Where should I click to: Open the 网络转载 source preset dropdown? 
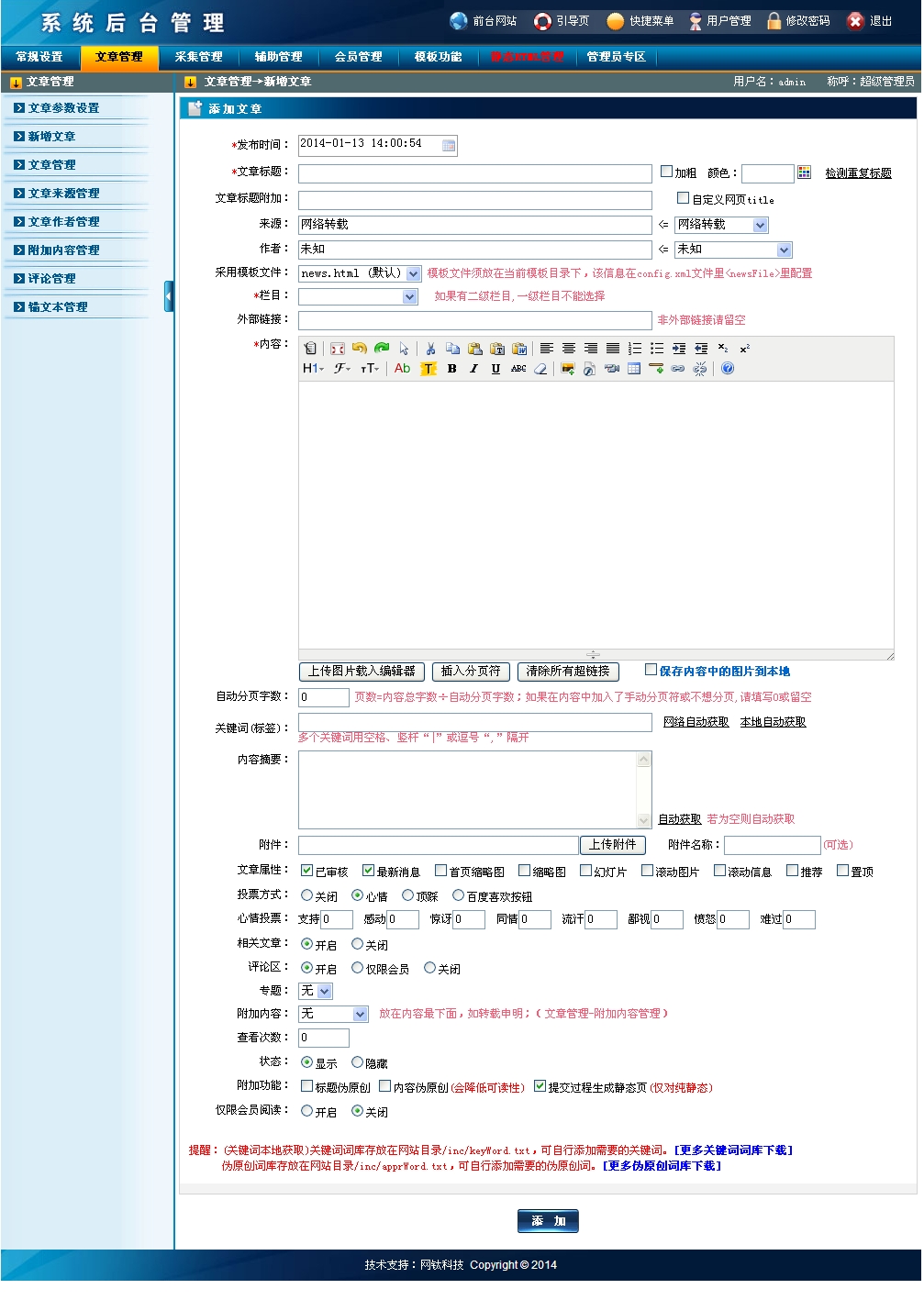(x=760, y=225)
